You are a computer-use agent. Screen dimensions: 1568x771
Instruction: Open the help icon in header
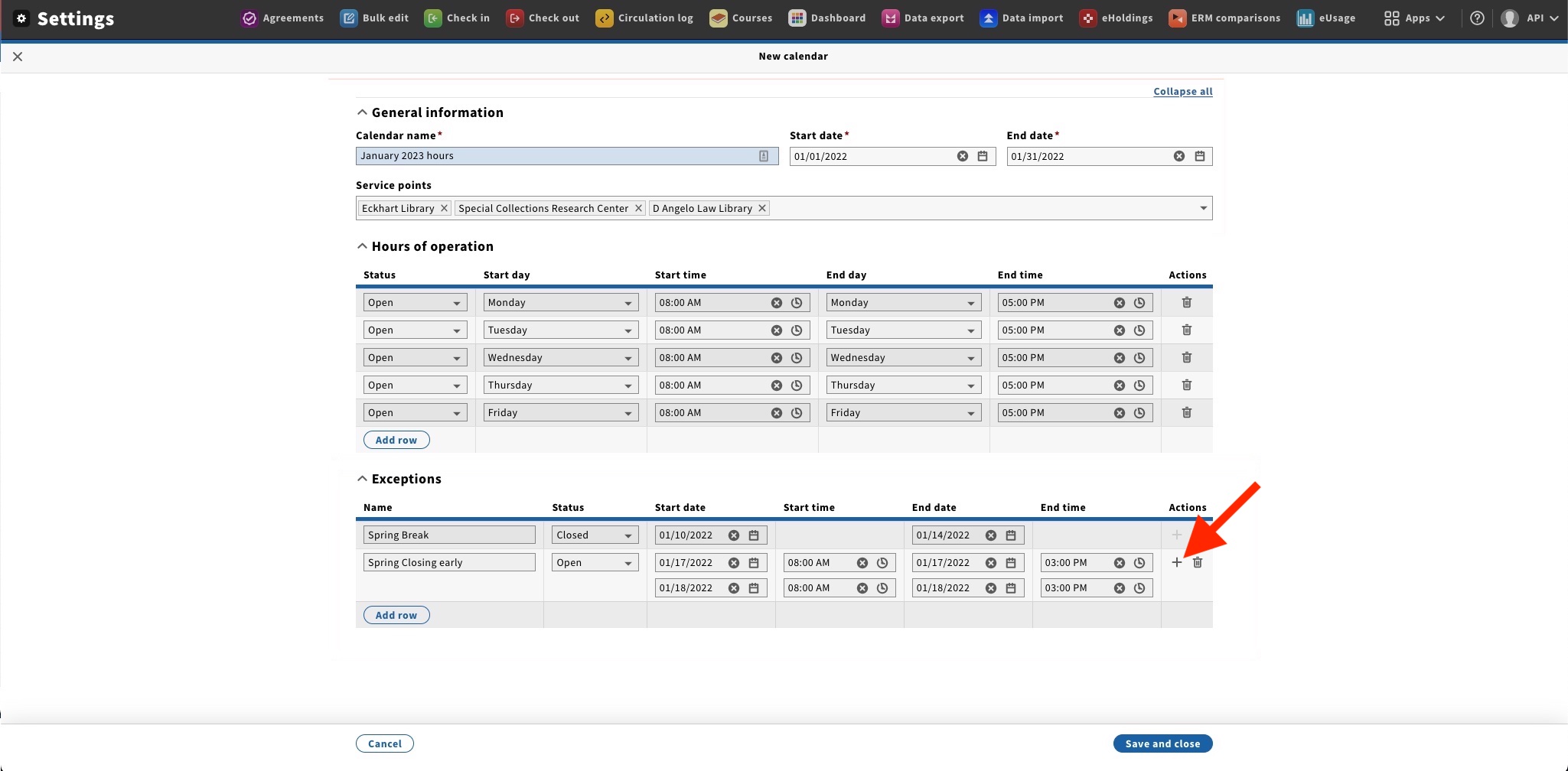[1478, 18]
